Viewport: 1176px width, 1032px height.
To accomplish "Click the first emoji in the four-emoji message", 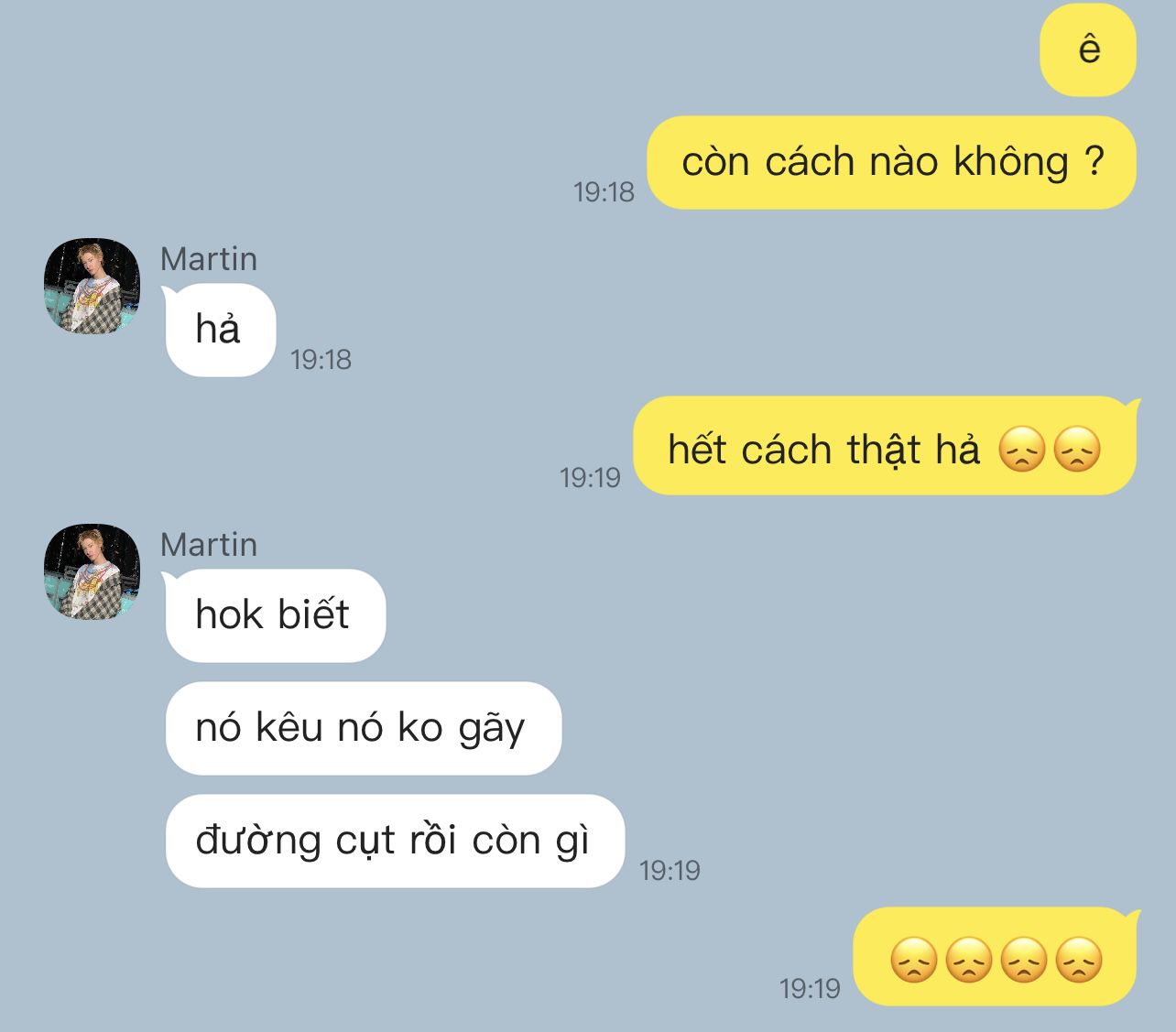I will [x=914, y=961].
